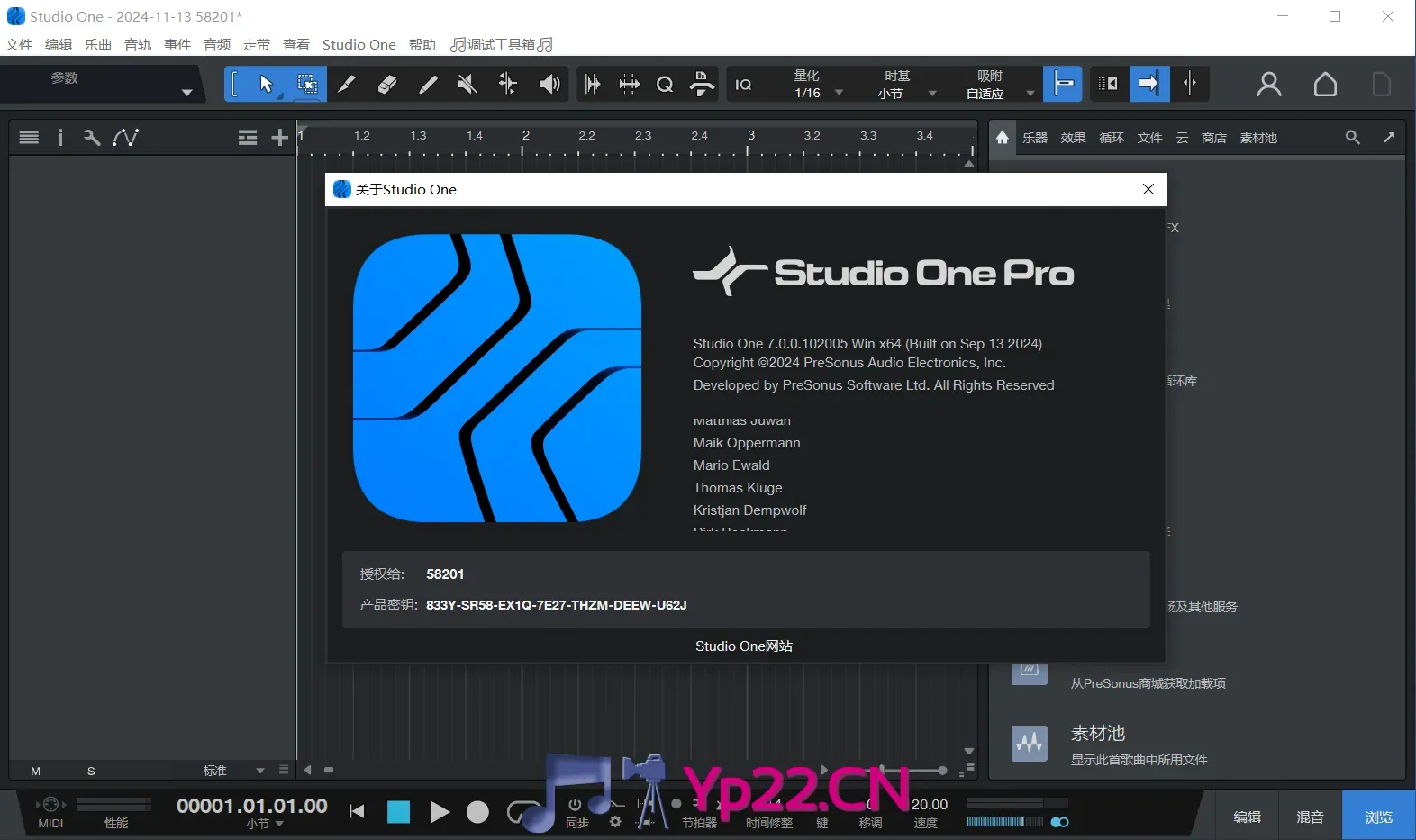Open the wrench options in arrangement
1416x840 pixels.
point(91,137)
